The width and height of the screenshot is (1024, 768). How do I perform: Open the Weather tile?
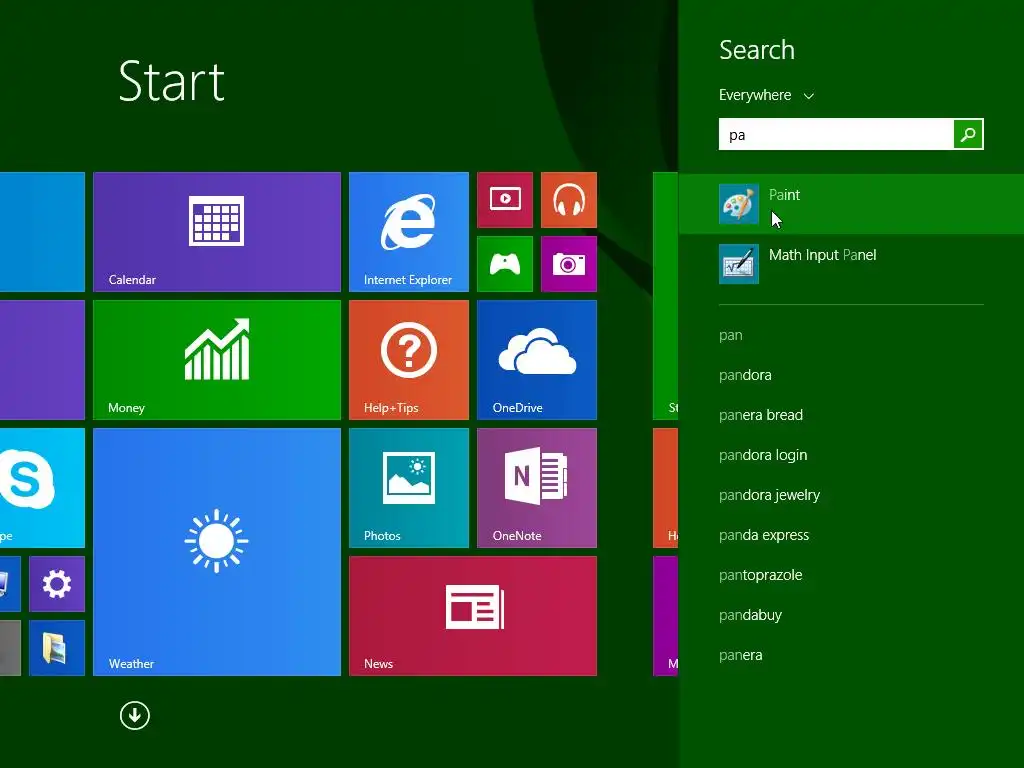217,552
